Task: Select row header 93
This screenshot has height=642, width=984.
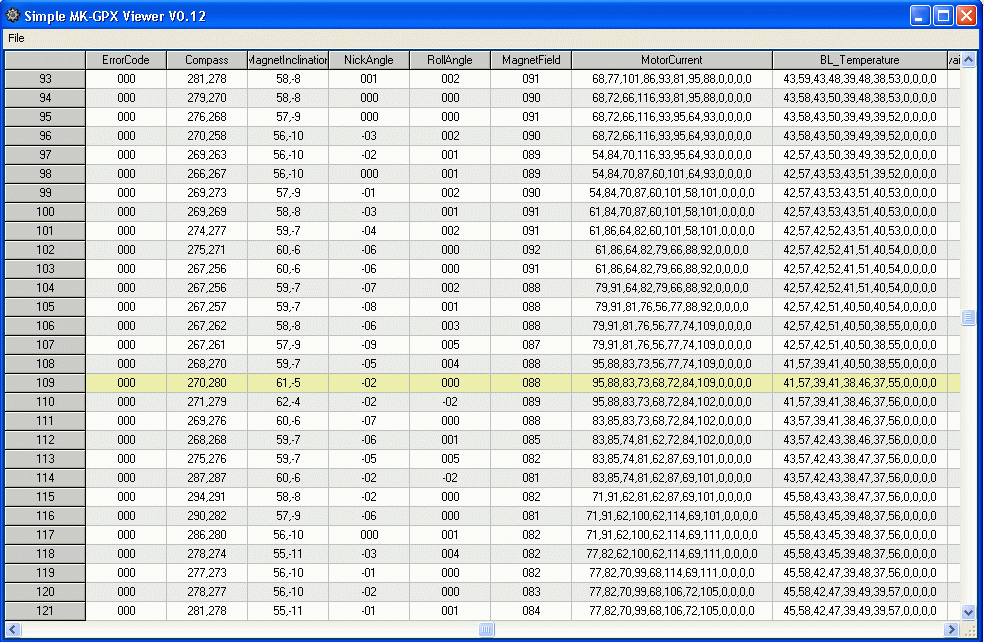Action: [x=45, y=79]
